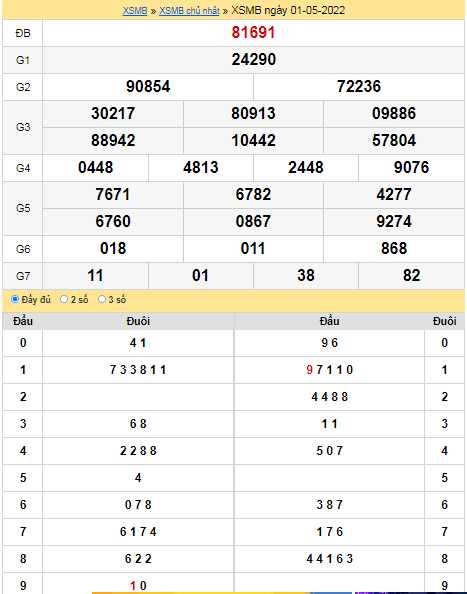Screen dimensions: 467x594
Task: Click G7 number 11
Action: (x=95, y=275)
